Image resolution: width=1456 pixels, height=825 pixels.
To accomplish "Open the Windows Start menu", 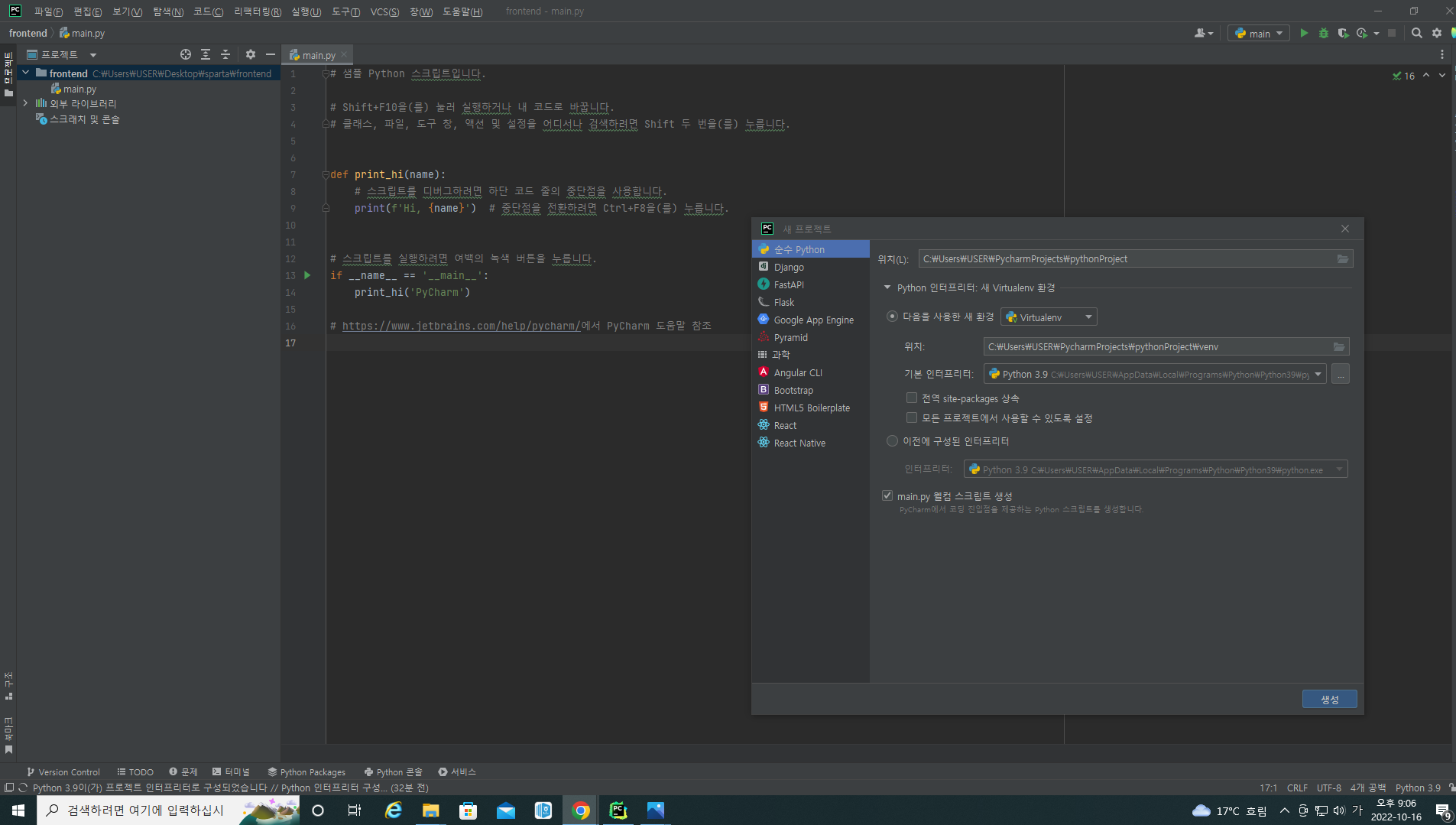I will tap(18, 810).
